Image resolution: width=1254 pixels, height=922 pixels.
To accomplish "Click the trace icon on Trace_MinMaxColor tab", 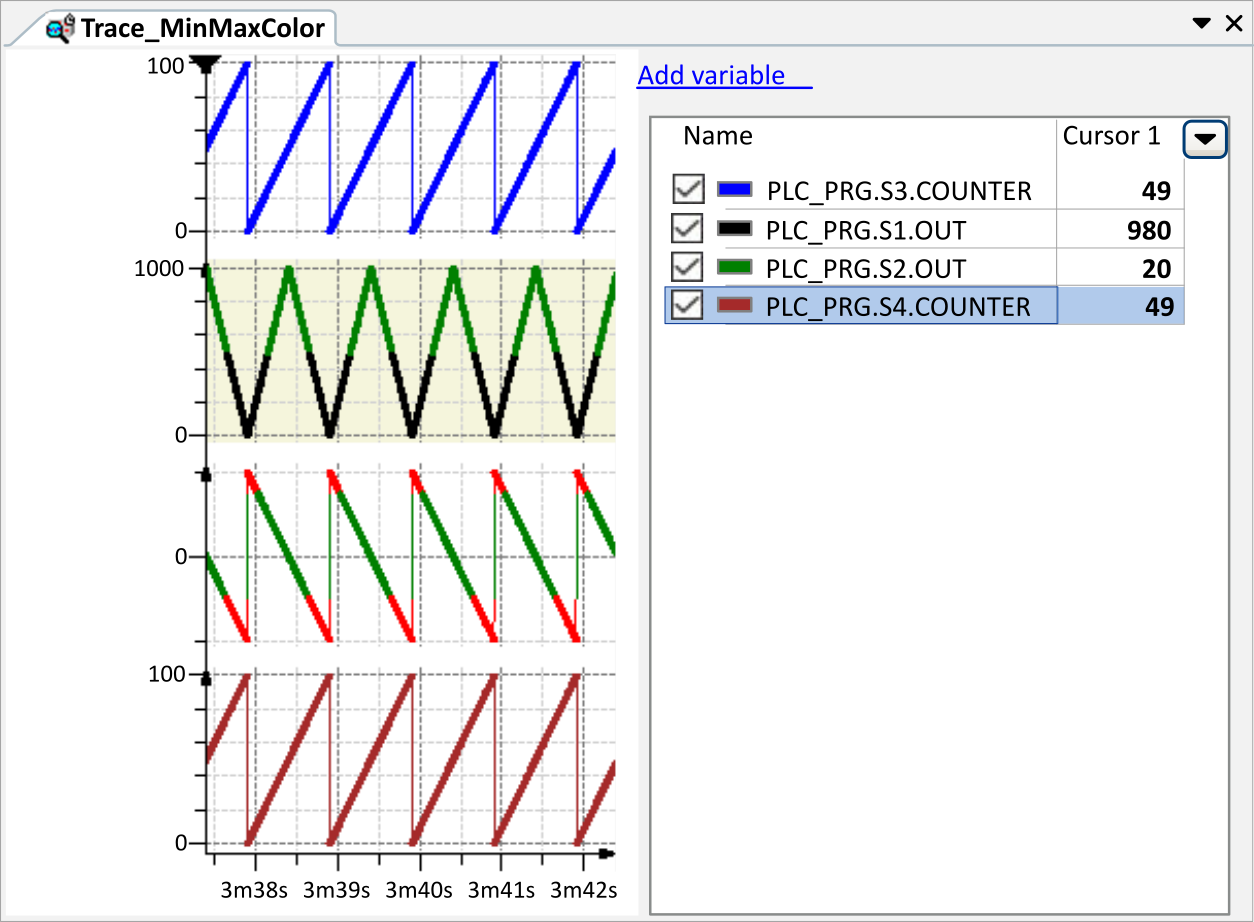I will click(60, 29).
